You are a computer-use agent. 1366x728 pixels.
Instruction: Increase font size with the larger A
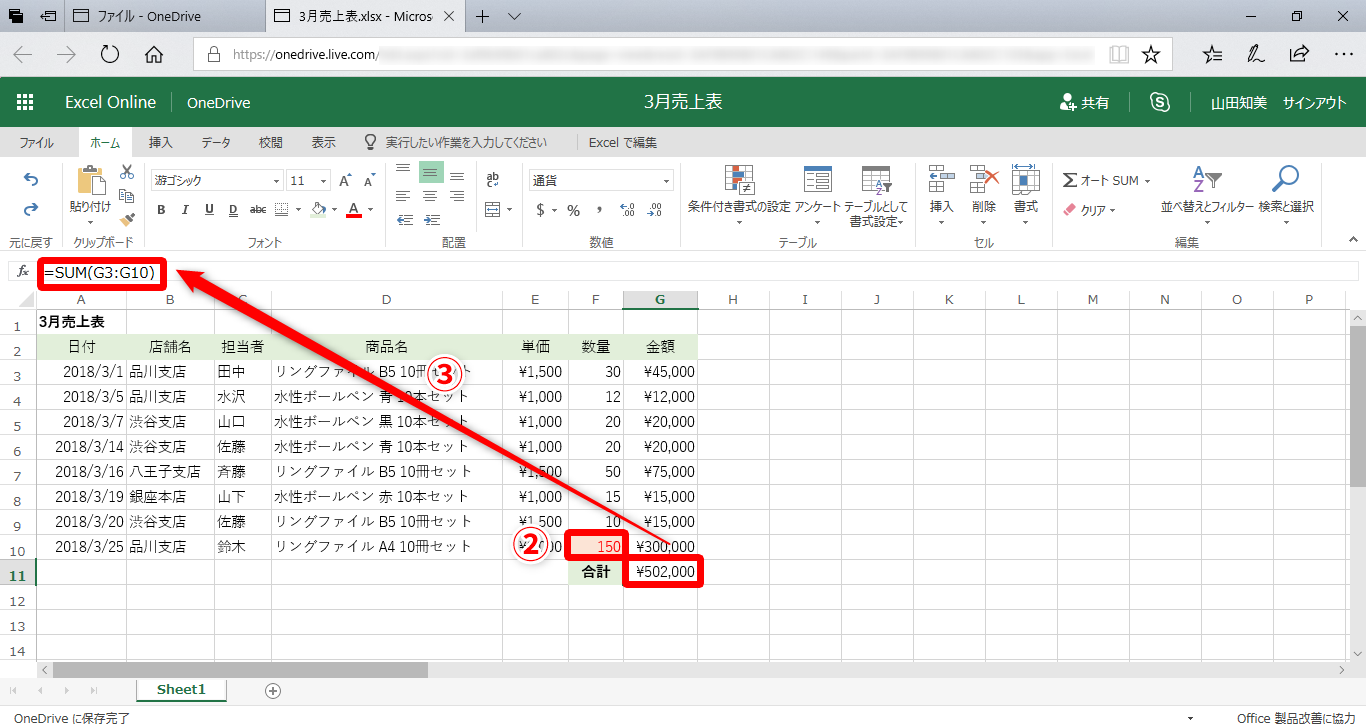[345, 181]
